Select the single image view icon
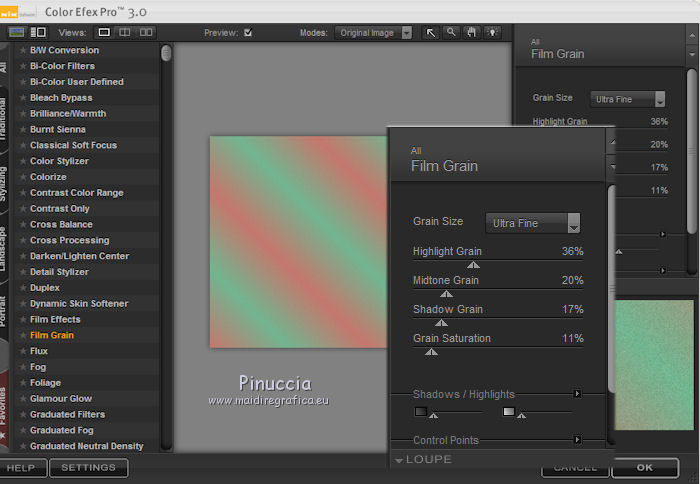The width and height of the screenshot is (700, 484). 104,32
